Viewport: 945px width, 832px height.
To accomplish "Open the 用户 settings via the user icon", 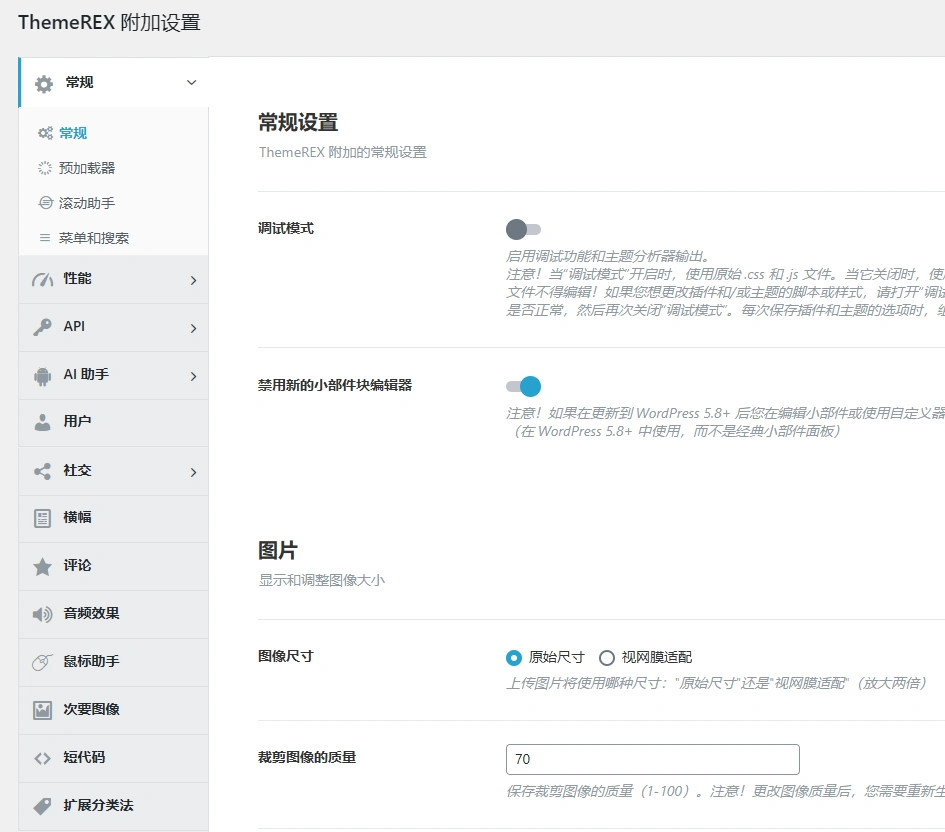I will coord(44,423).
